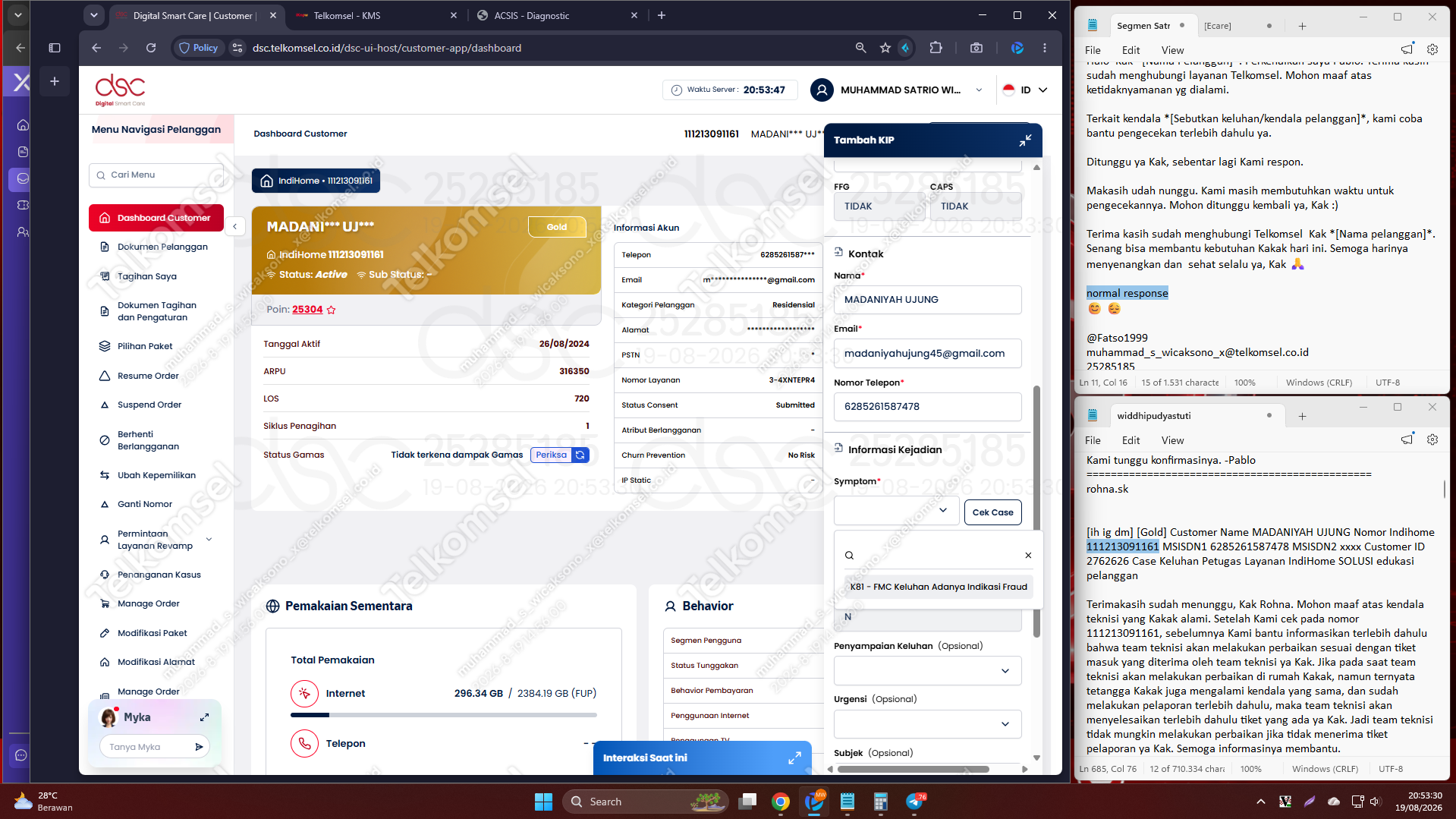Screen dimensions: 1456x819
Task: Focus the Cari Menu search field
Action: click(156, 175)
